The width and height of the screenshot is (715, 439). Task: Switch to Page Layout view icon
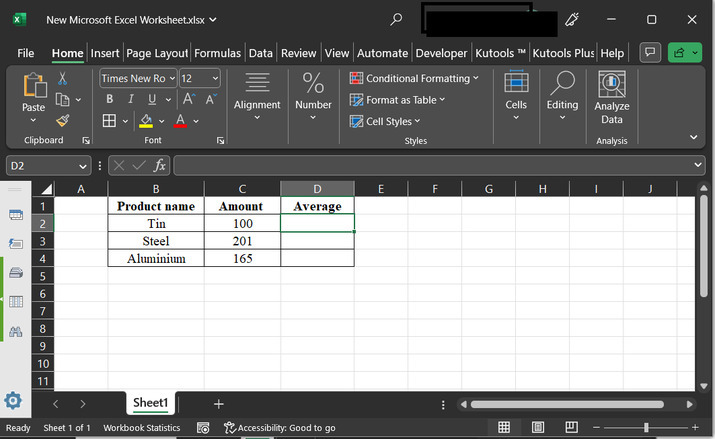click(537, 427)
